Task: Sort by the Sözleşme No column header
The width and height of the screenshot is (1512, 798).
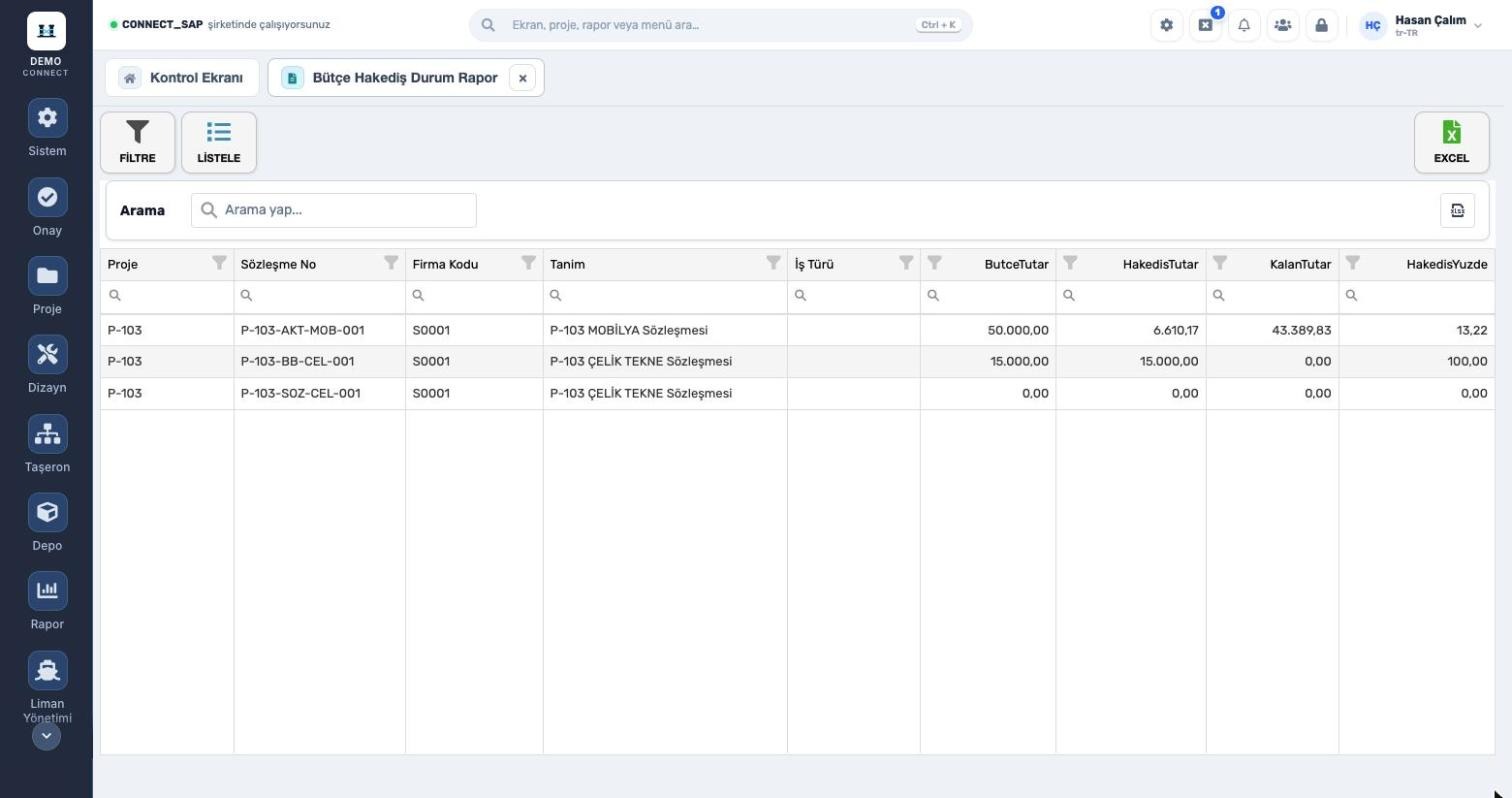Action: (x=278, y=264)
